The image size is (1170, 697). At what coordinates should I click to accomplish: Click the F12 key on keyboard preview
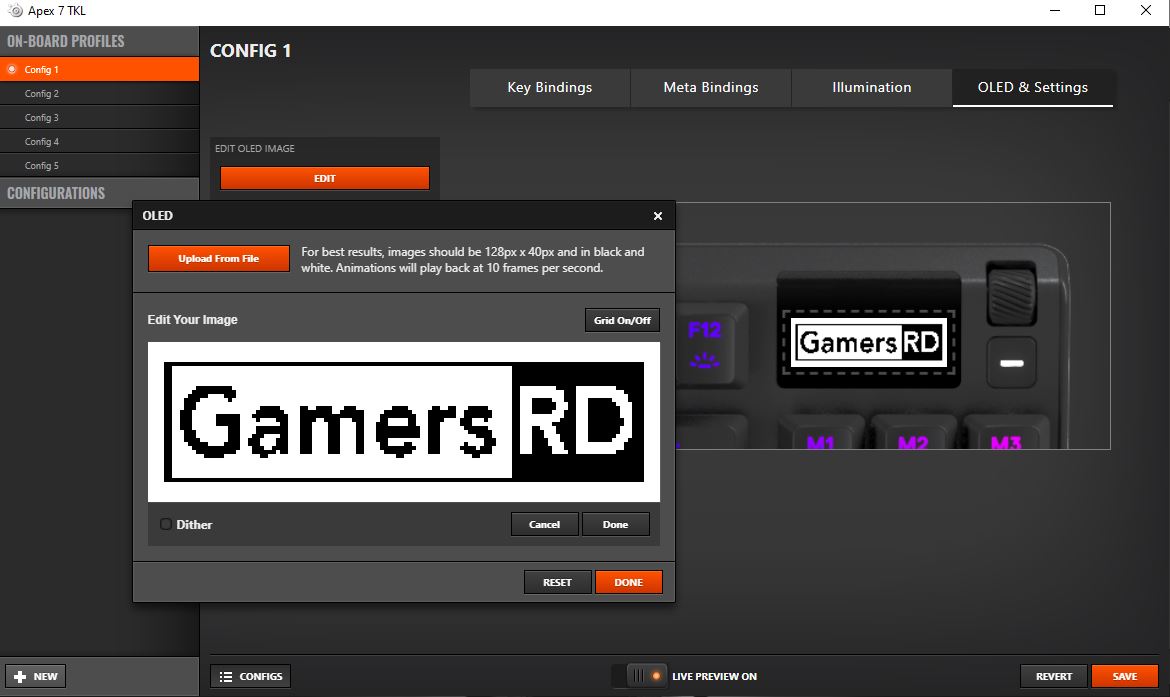tap(705, 342)
